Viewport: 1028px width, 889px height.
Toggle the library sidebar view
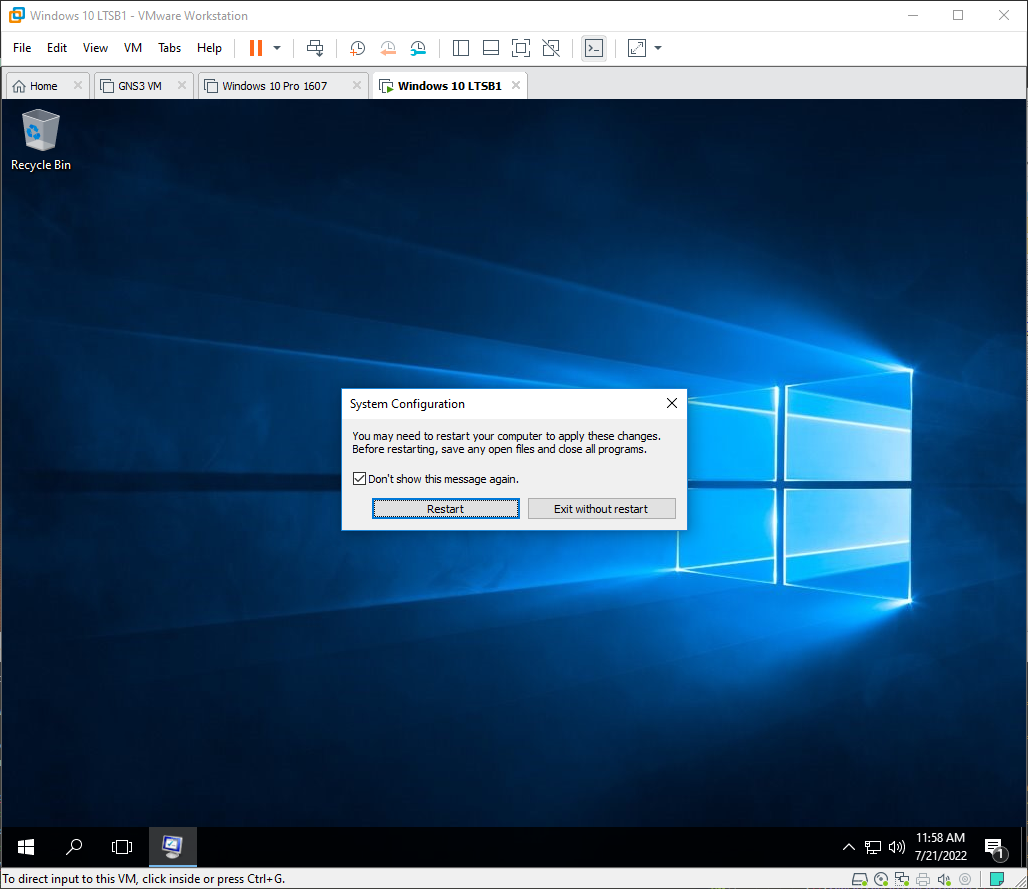coord(461,48)
